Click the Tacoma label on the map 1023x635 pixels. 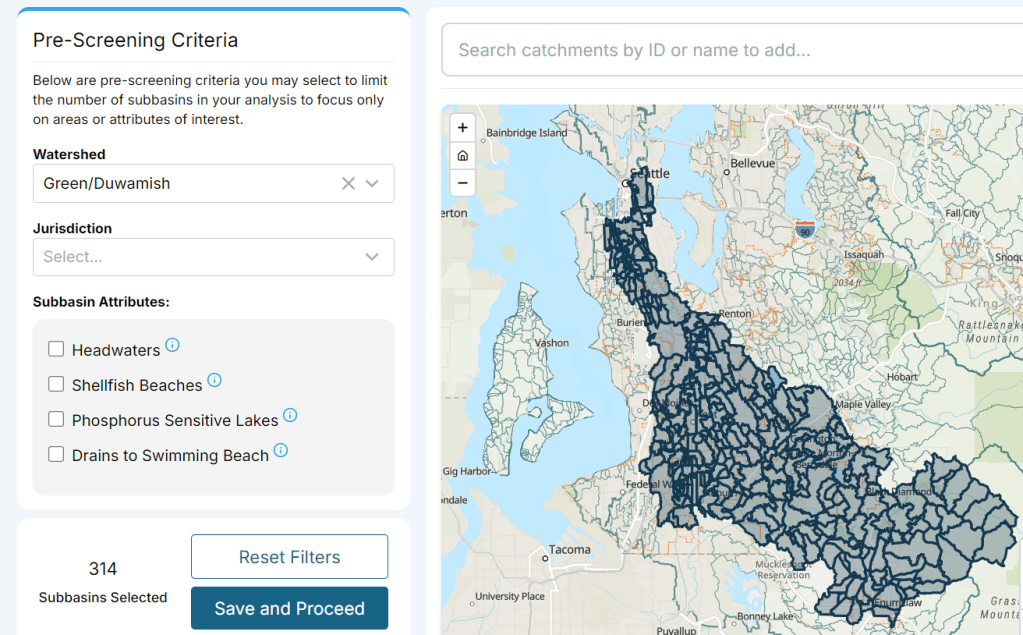[x=568, y=550]
